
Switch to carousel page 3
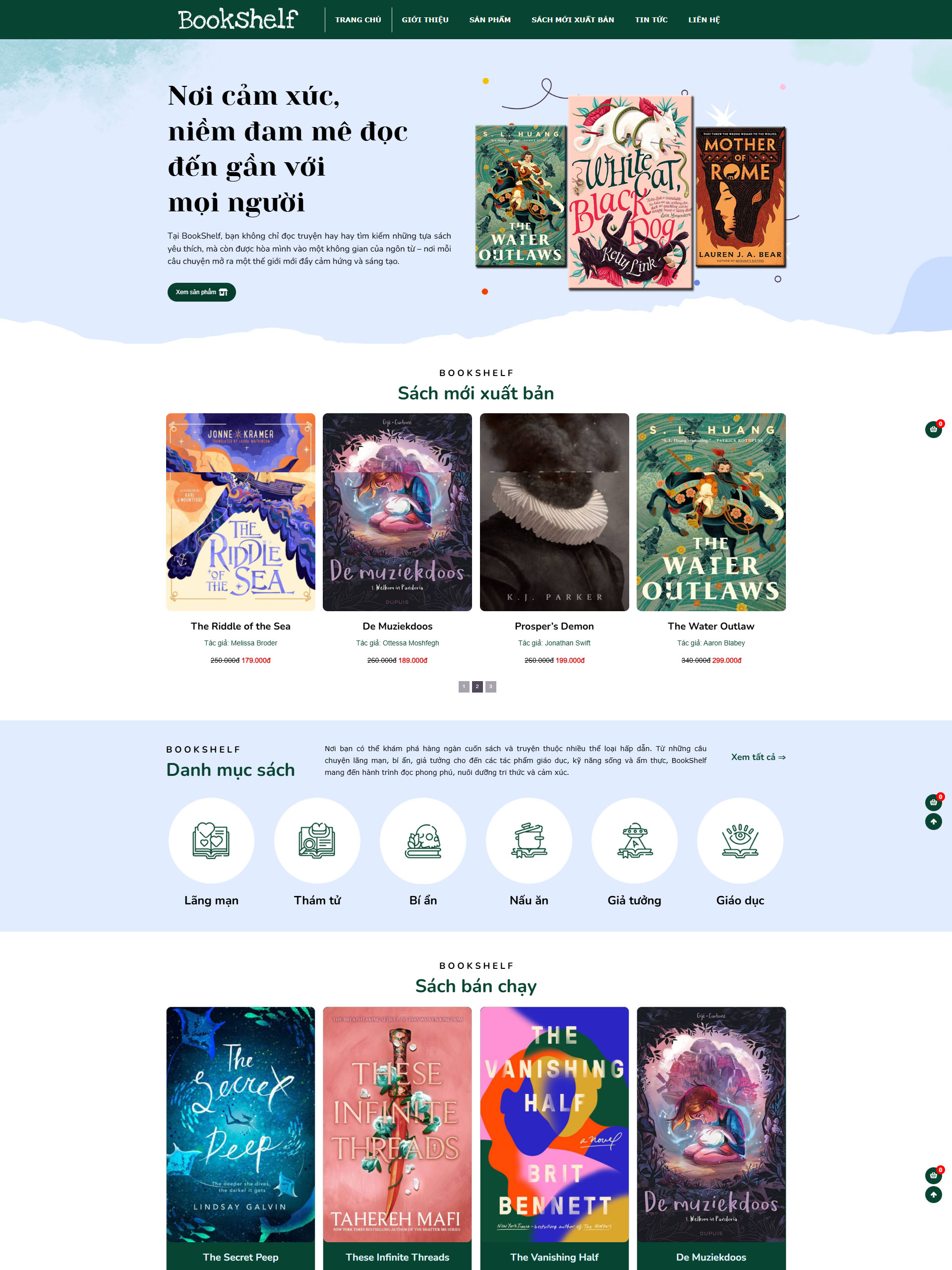coord(491,687)
